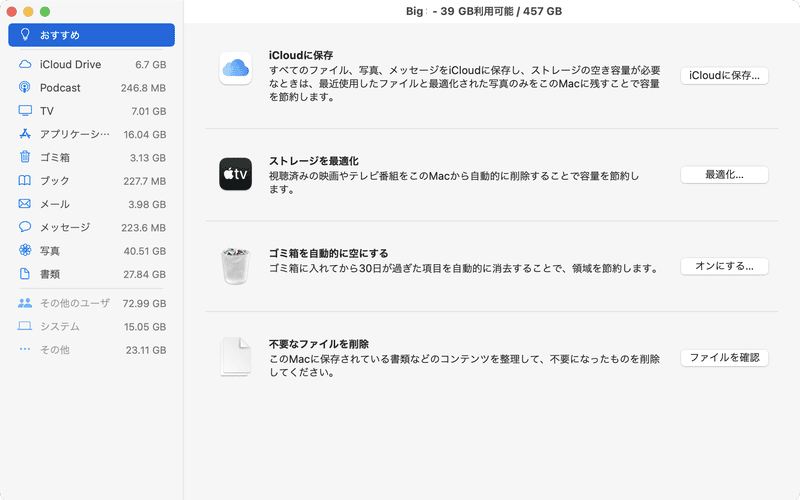The width and height of the screenshot is (800, 500).
Task: Click the 写真 flower icon
Action: pos(24,250)
